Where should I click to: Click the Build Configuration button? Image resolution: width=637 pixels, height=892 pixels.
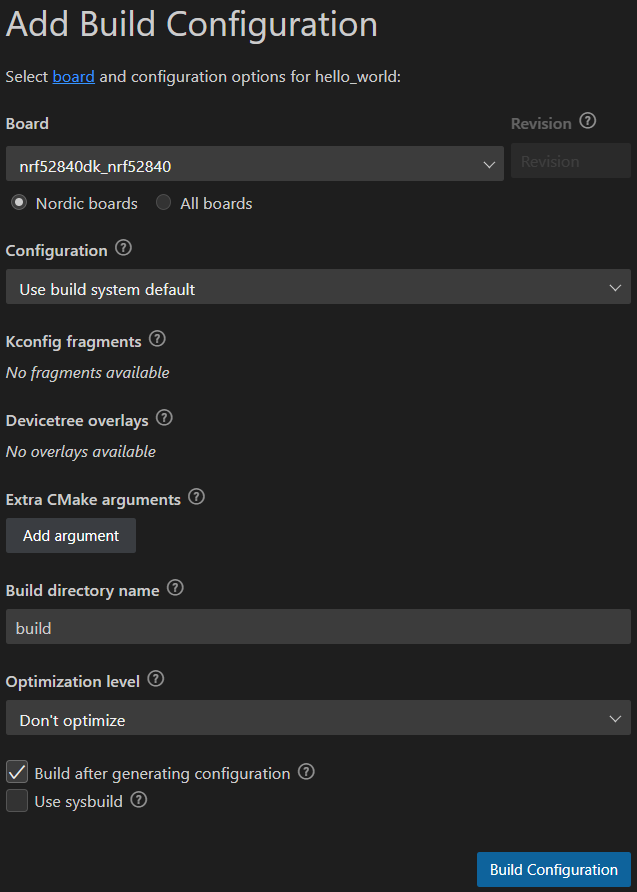click(554, 869)
